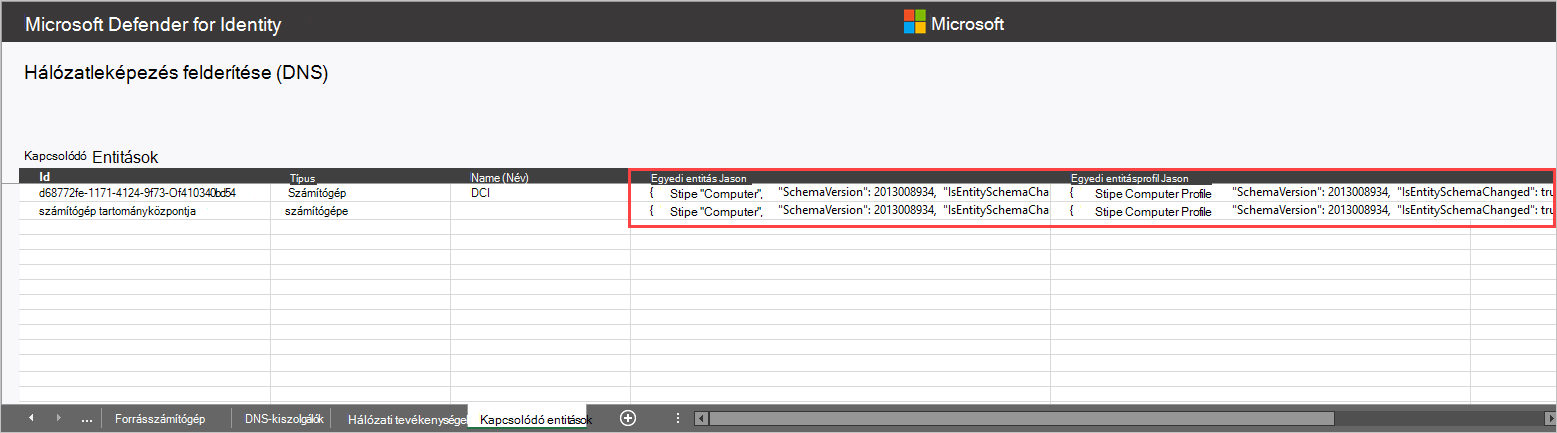The height and width of the screenshot is (433, 1557).
Task: Click the horizontal scrollbar right arrow
Action: 1549,418
